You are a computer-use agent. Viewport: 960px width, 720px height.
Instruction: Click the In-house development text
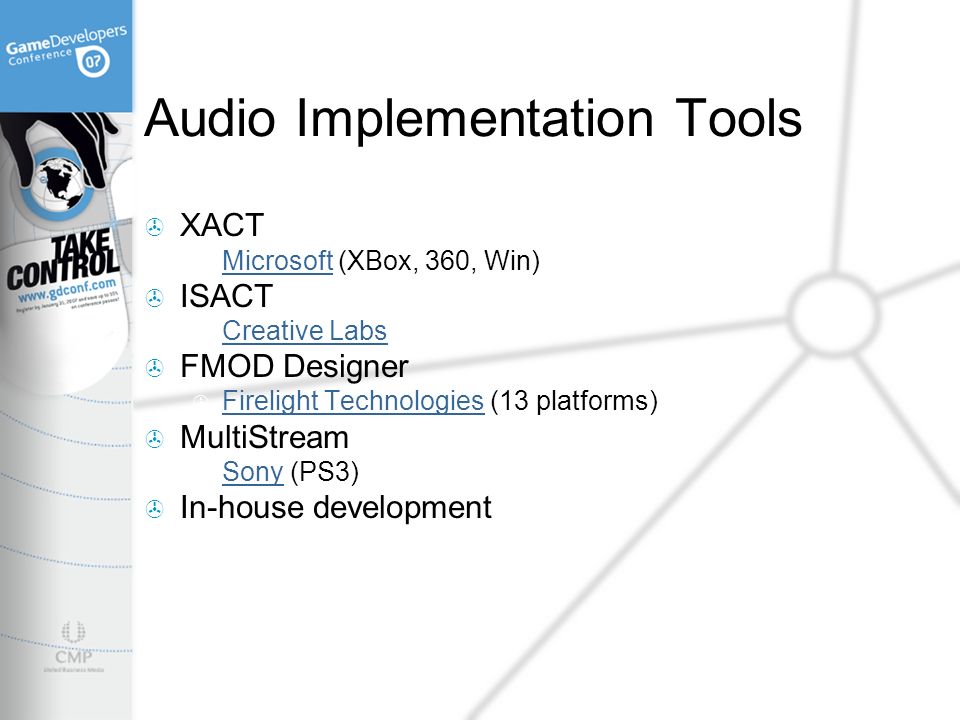pos(336,508)
